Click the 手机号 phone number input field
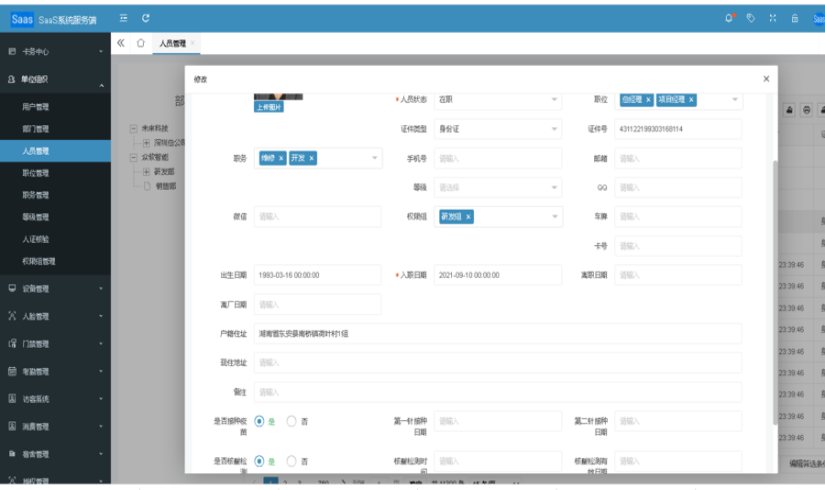The height and width of the screenshot is (490, 825). coord(498,158)
